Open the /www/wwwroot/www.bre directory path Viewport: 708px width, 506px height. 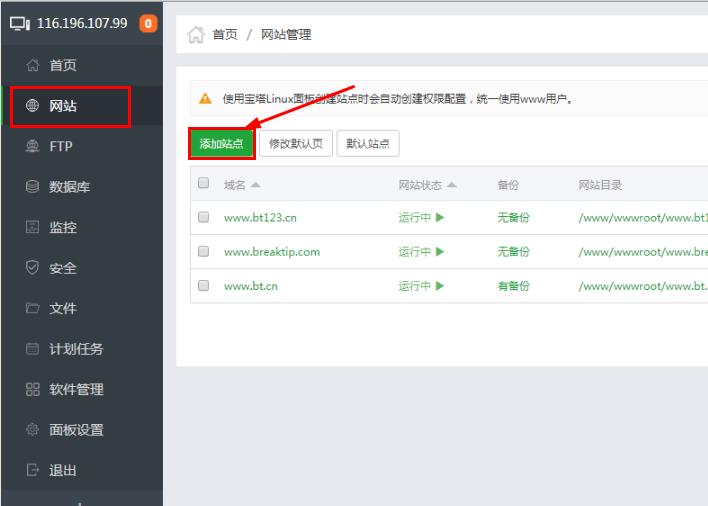click(x=643, y=252)
